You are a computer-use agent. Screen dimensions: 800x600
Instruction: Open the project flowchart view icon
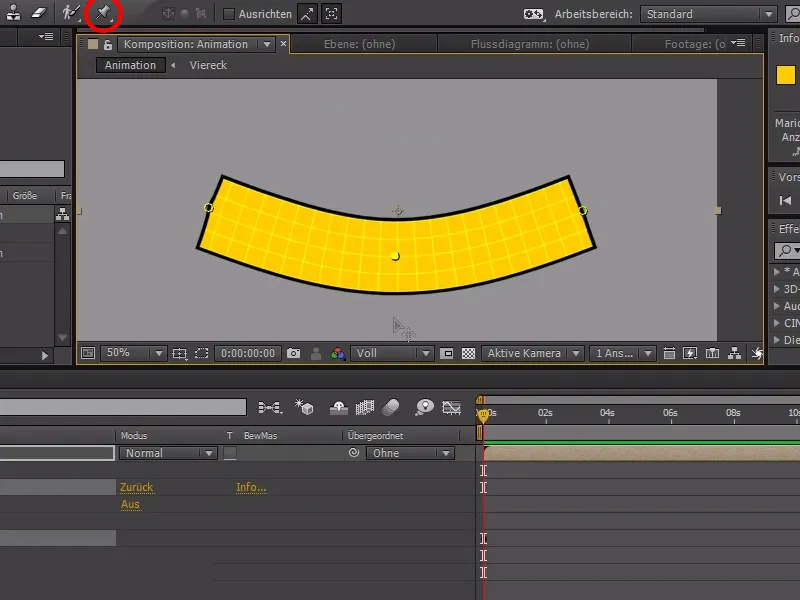(62, 214)
